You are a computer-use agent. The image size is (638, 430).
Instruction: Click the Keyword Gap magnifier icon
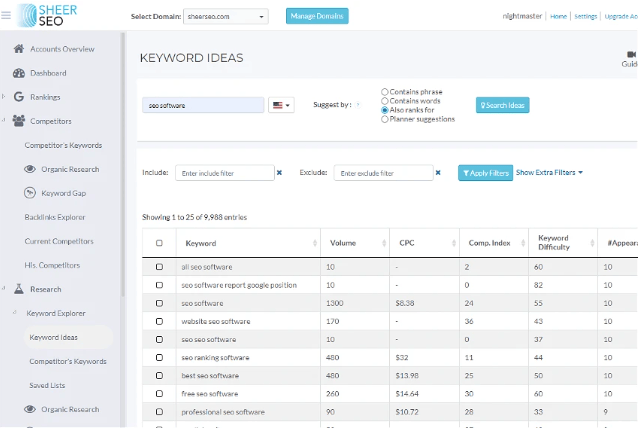pos(31,193)
